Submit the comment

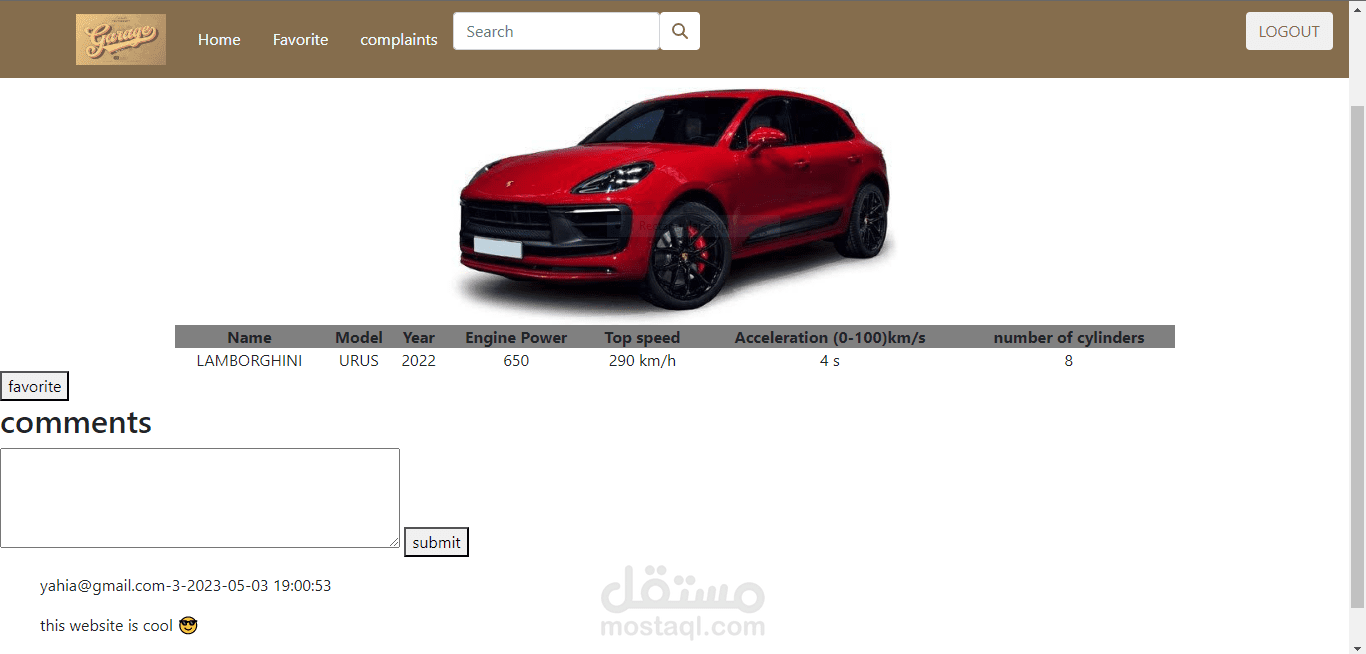point(436,542)
